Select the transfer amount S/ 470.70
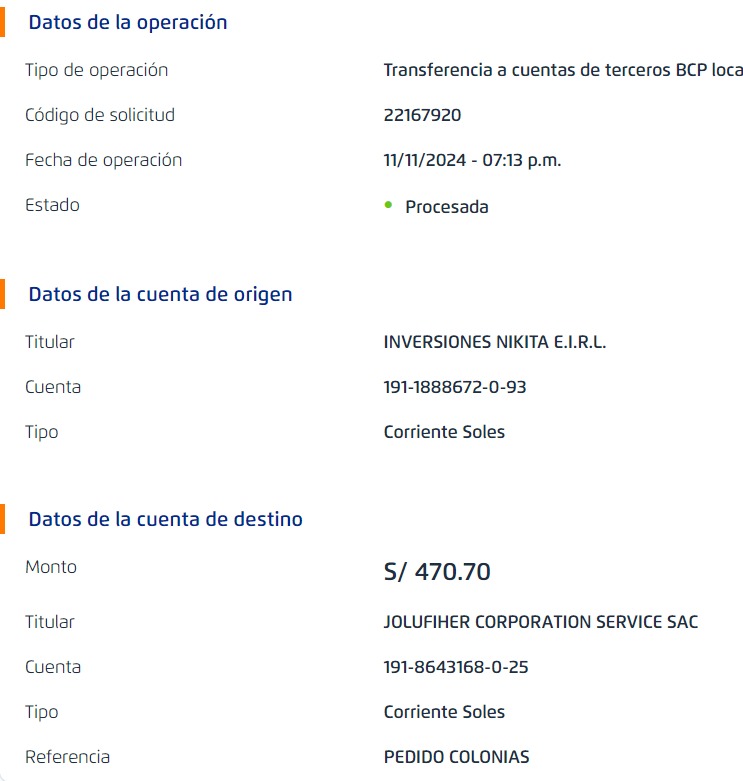 (x=437, y=572)
